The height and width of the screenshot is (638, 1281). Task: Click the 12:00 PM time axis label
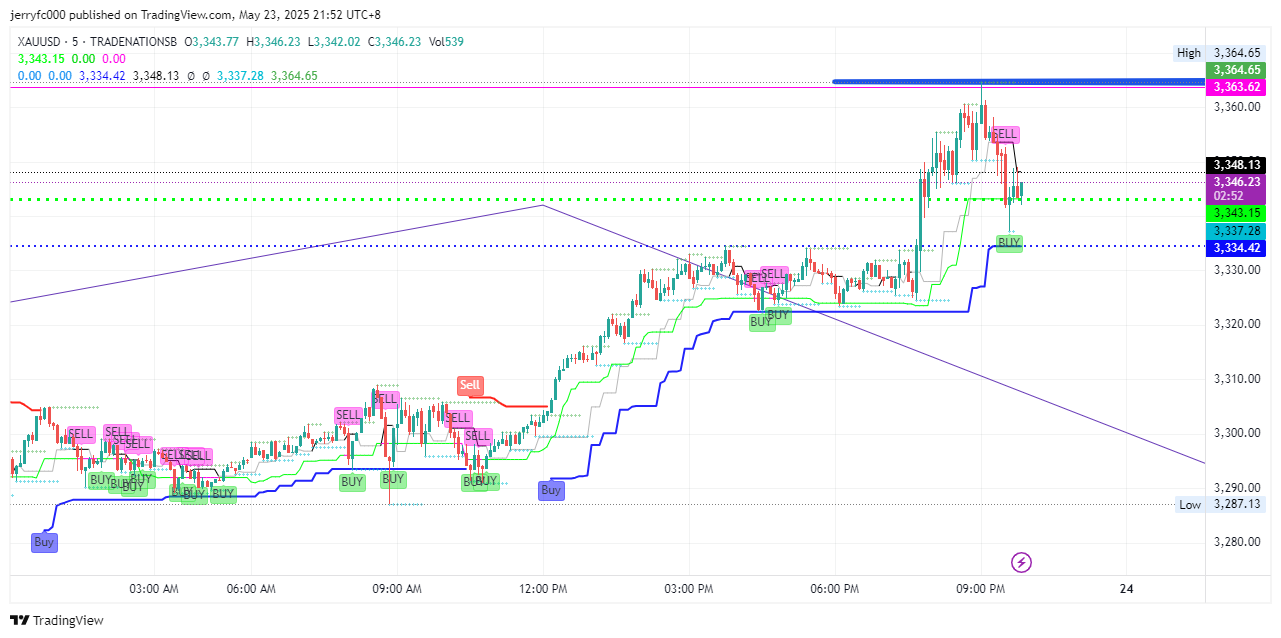(542, 590)
